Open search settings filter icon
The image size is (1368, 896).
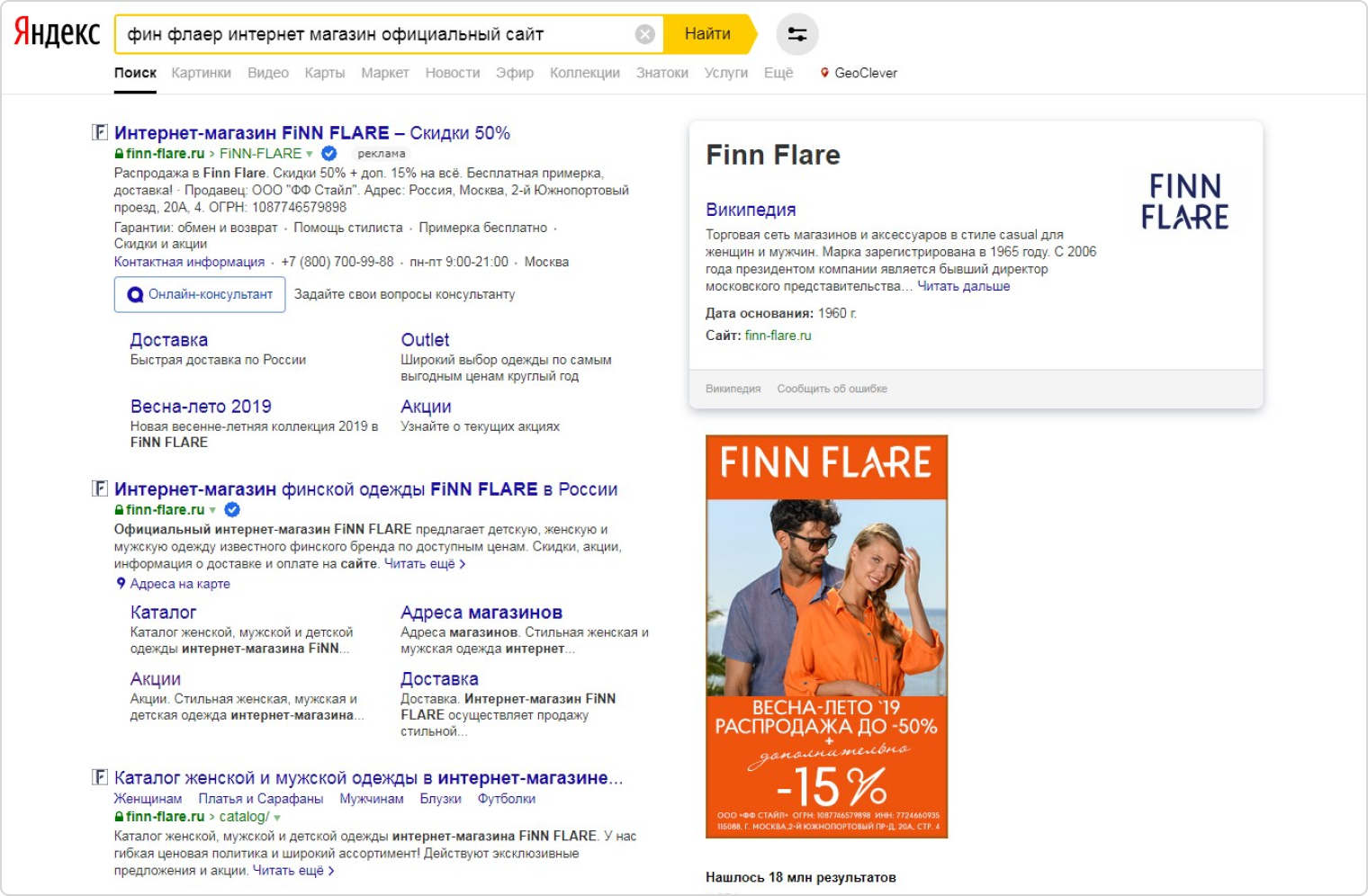click(x=797, y=34)
